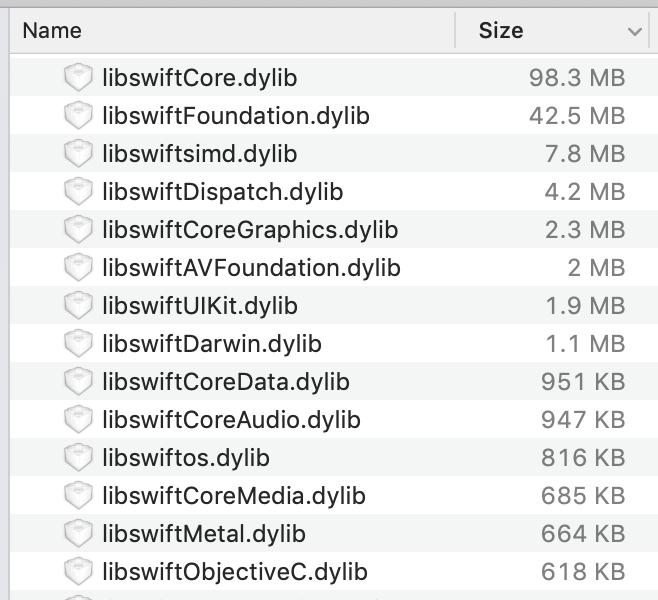Viewport: 658px width, 600px height.
Task: Select the file name libswiftCoreMedia.dylib
Action: point(234,496)
